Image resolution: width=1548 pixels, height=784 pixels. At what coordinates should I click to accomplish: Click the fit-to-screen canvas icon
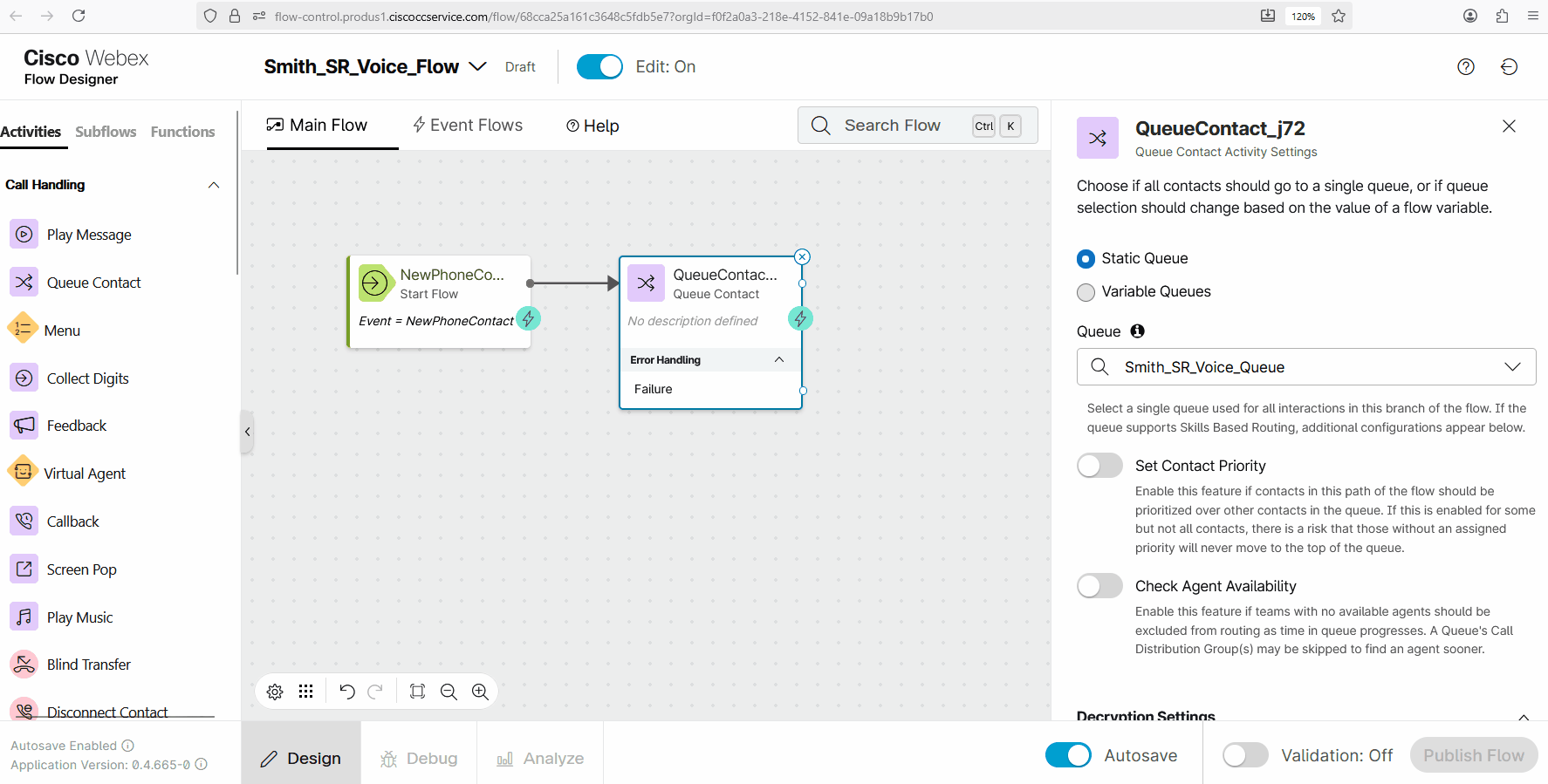417,692
